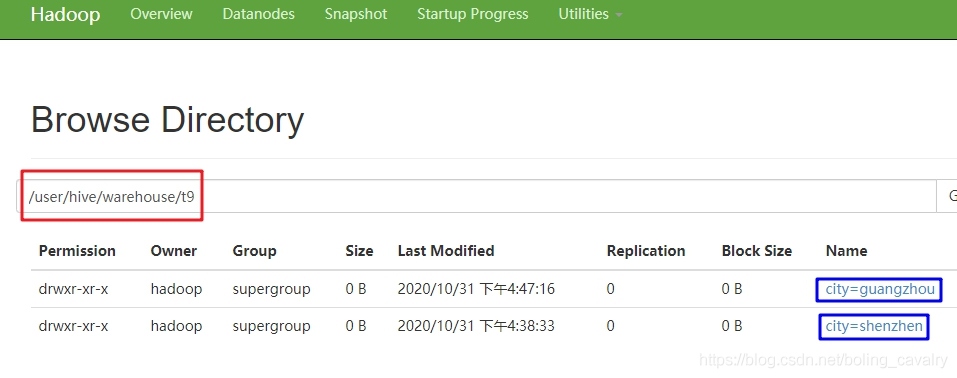Open the city=guangzhou directory link
Screen dimensions: 957x378
879,289
